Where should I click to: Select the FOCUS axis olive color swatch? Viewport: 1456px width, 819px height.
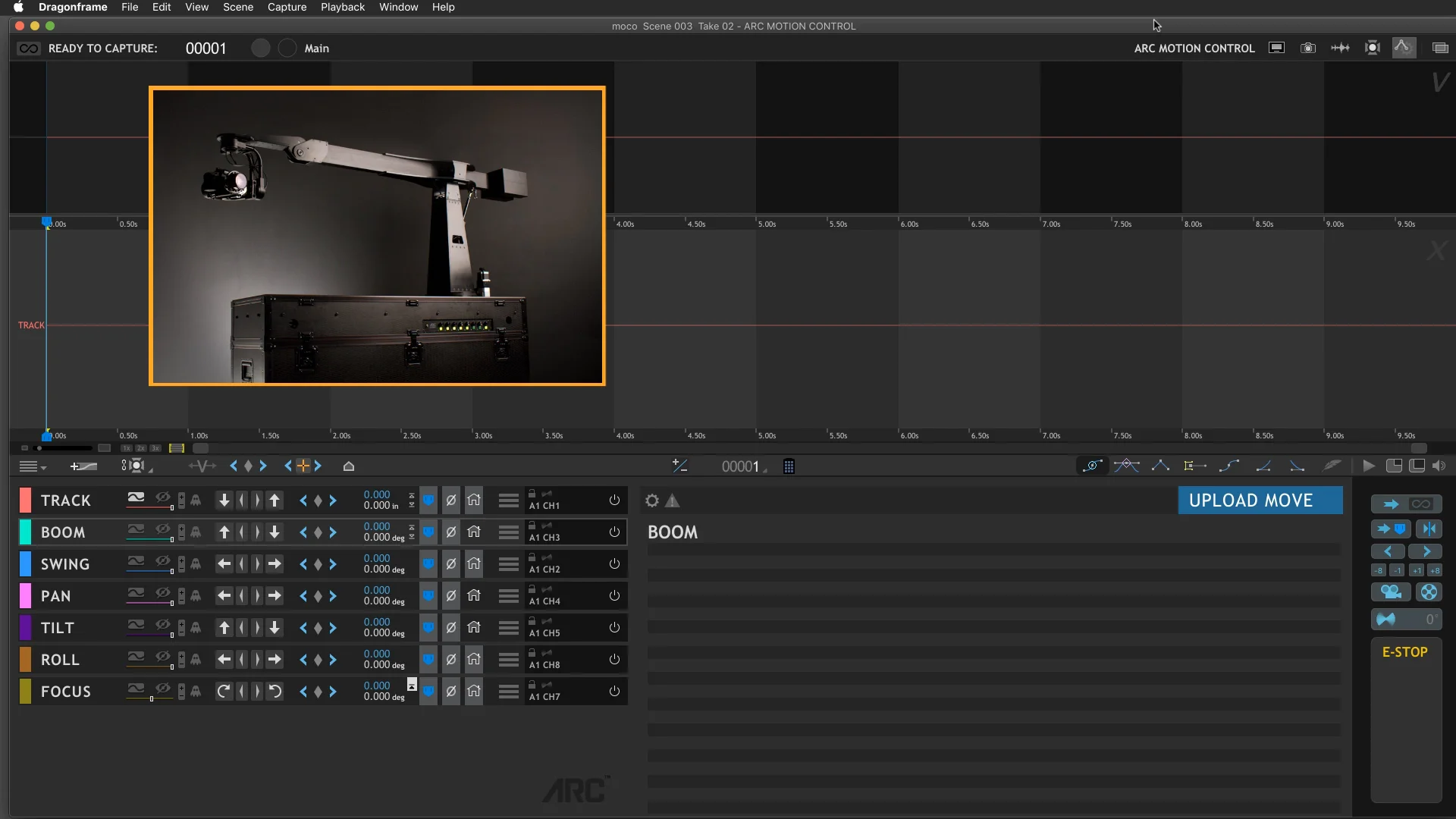(x=25, y=692)
